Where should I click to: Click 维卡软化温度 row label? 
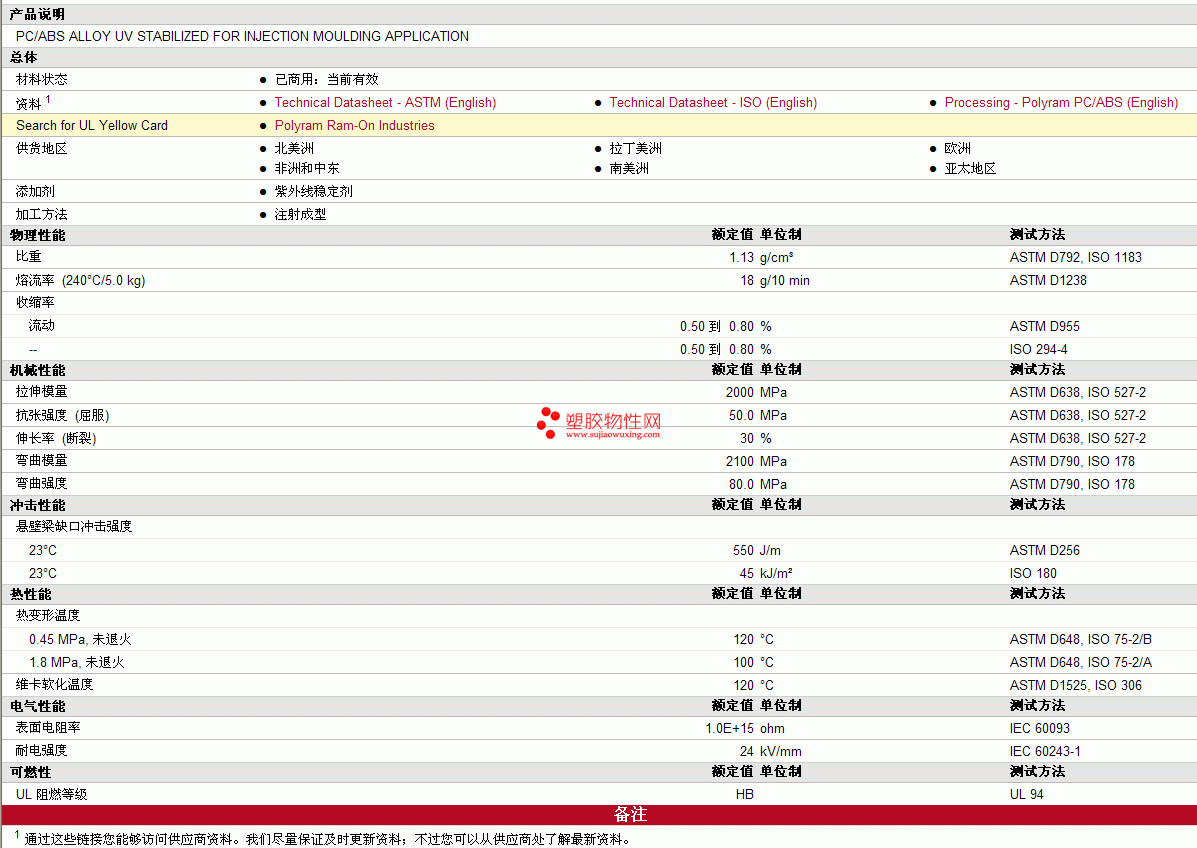[x=54, y=684]
